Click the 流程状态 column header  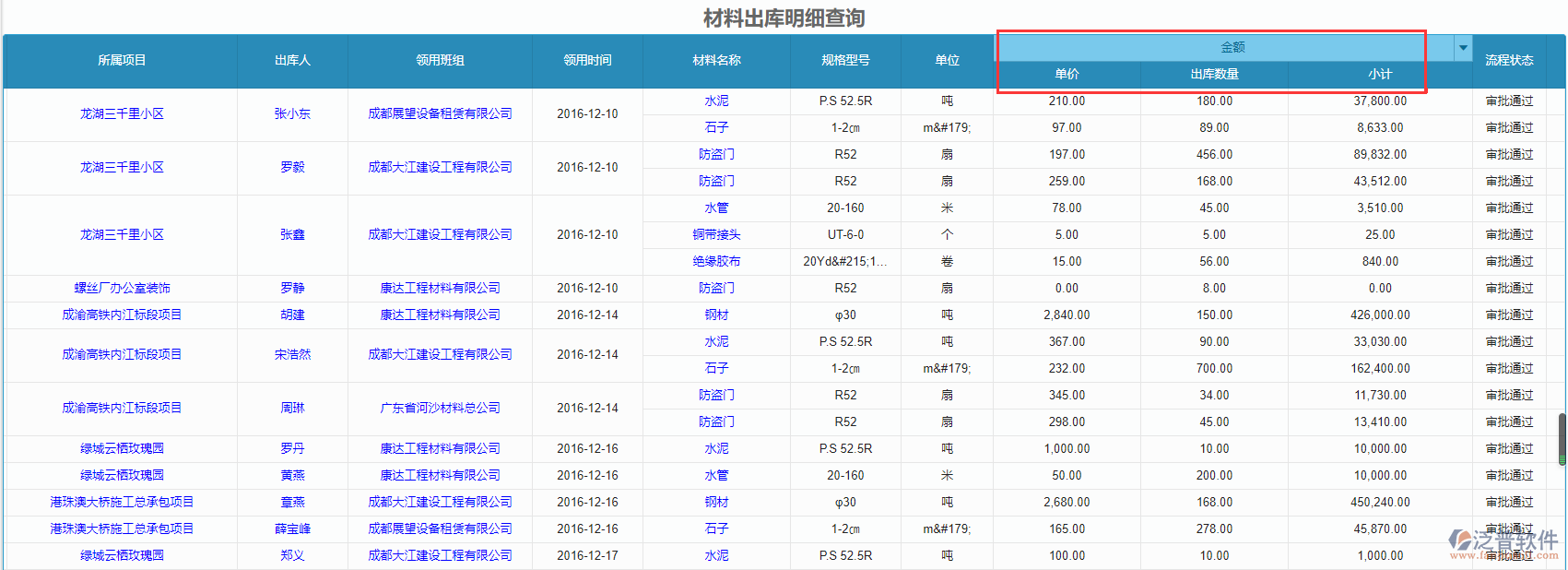click(x=1509, y=61)
